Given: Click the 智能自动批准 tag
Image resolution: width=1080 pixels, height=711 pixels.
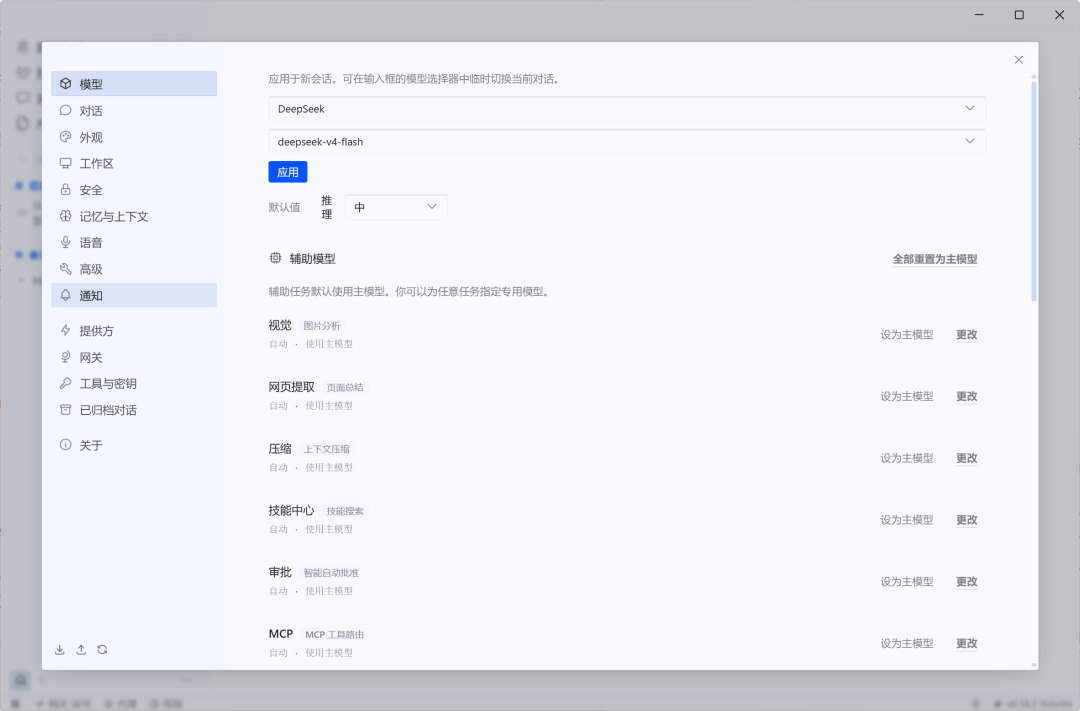Looking at the screenshot, I should [331, 573].
